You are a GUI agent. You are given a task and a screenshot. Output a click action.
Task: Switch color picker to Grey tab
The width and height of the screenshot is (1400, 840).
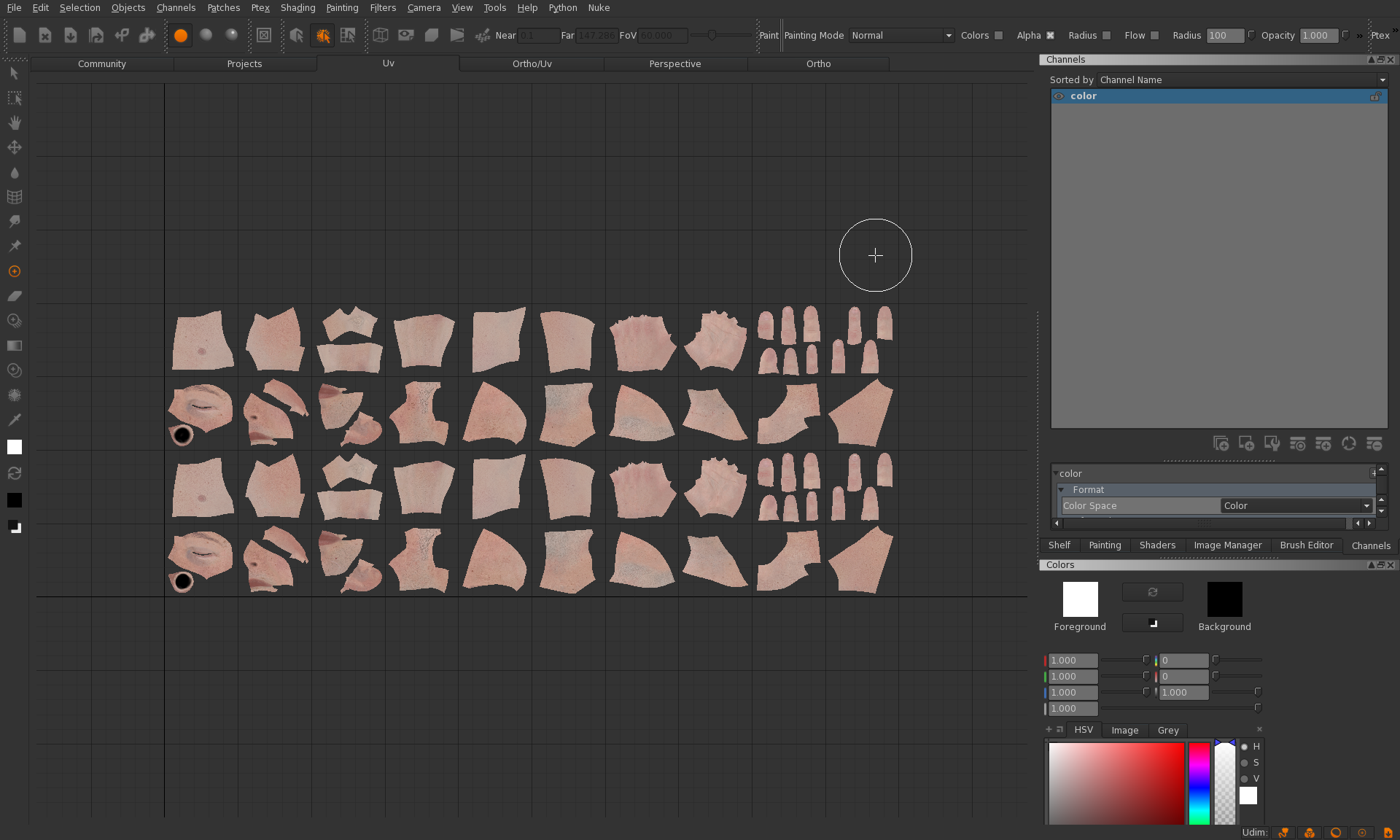pos(1167,730)
